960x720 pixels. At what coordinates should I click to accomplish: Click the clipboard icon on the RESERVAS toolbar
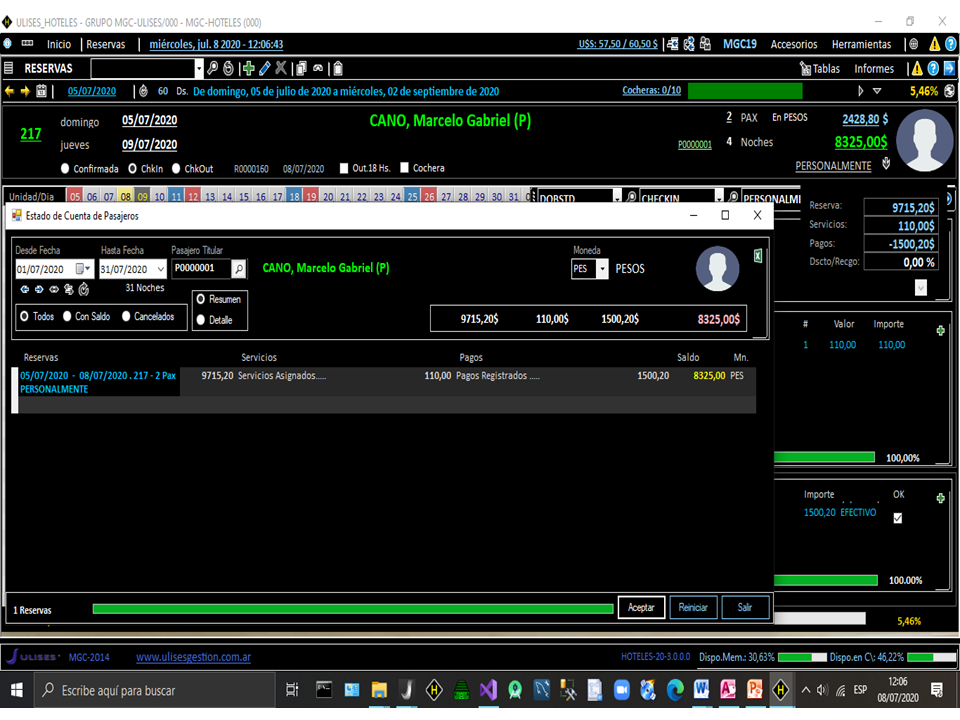coord(338,68)
